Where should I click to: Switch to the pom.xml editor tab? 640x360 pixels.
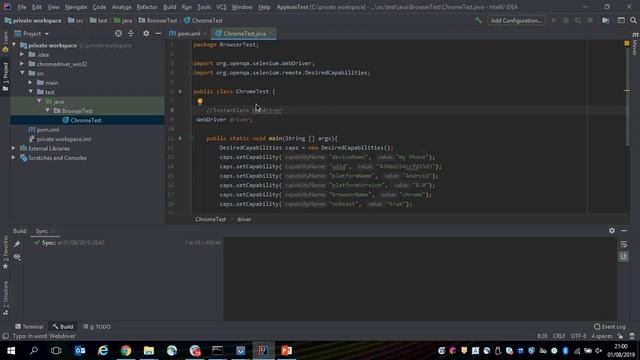[188, 33]
